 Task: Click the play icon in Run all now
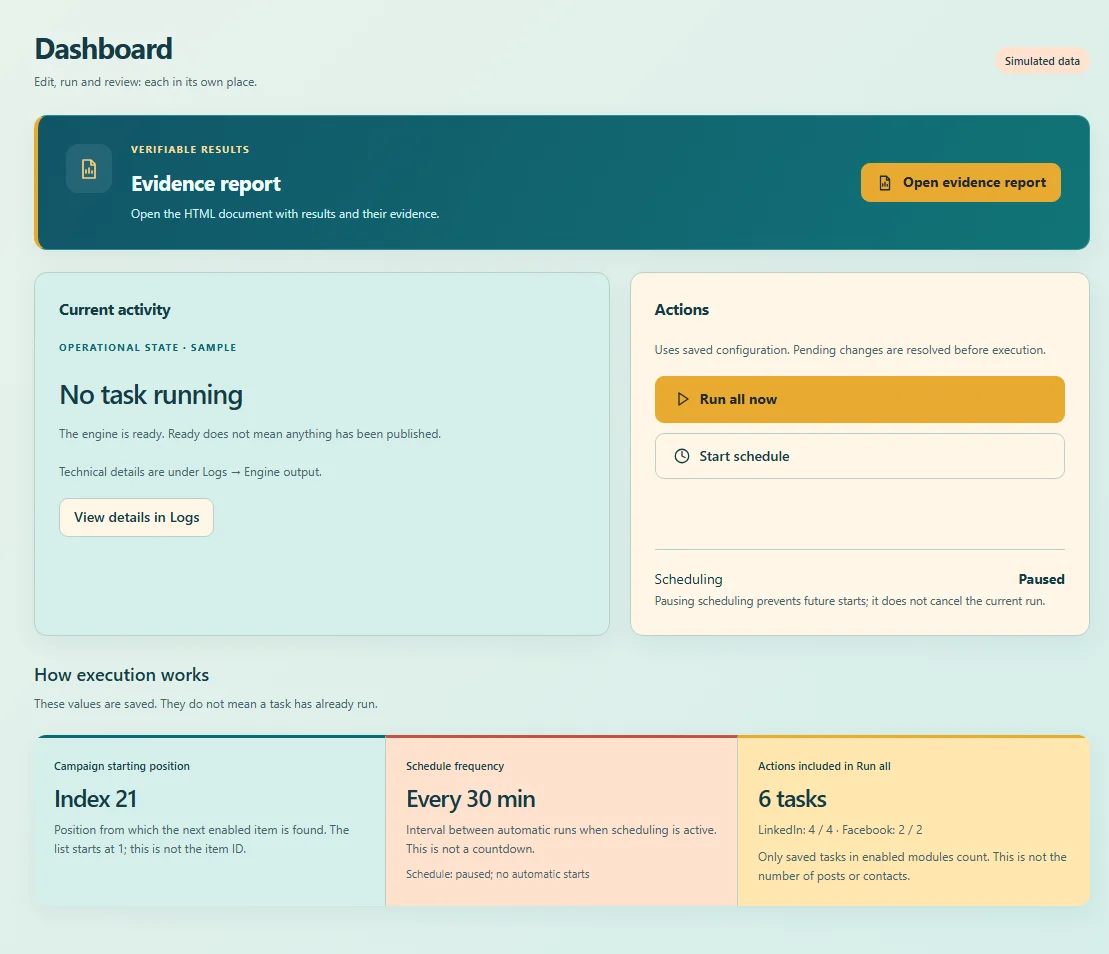click(683, 399)
